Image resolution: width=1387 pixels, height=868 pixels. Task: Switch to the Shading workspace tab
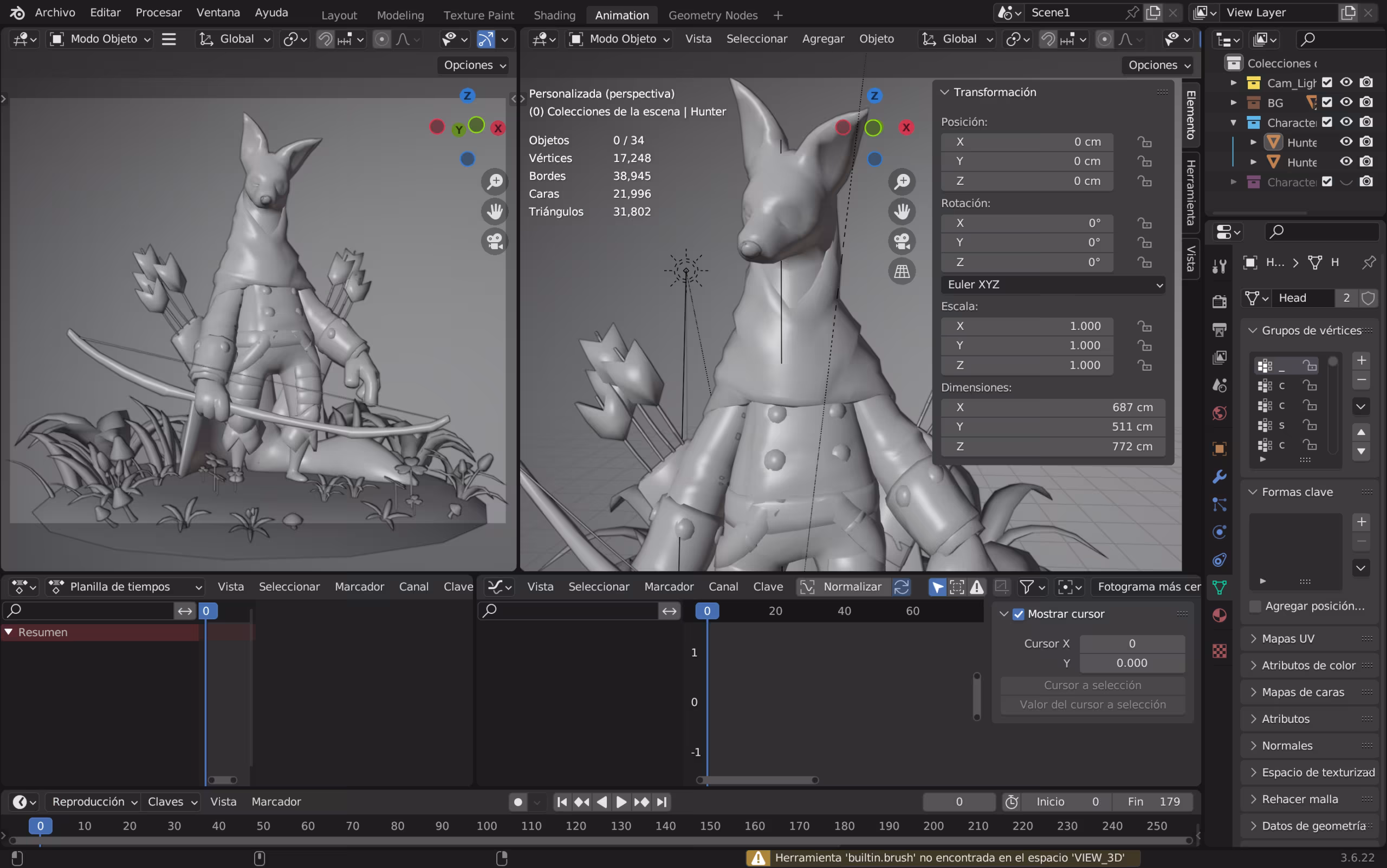coord(554,16)
